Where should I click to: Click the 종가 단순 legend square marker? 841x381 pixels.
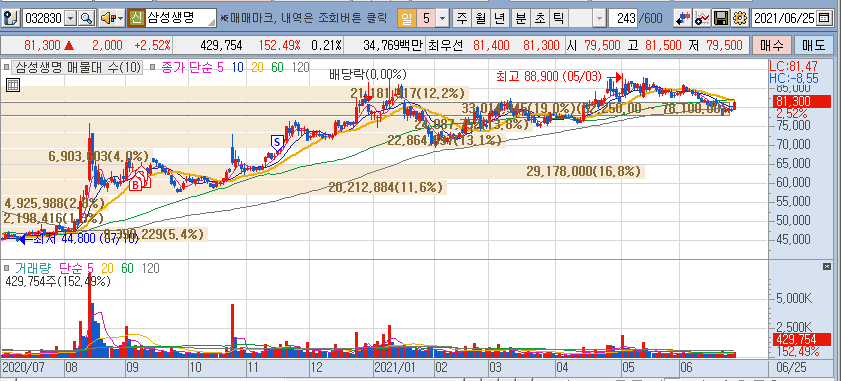(x=152, y=68)
